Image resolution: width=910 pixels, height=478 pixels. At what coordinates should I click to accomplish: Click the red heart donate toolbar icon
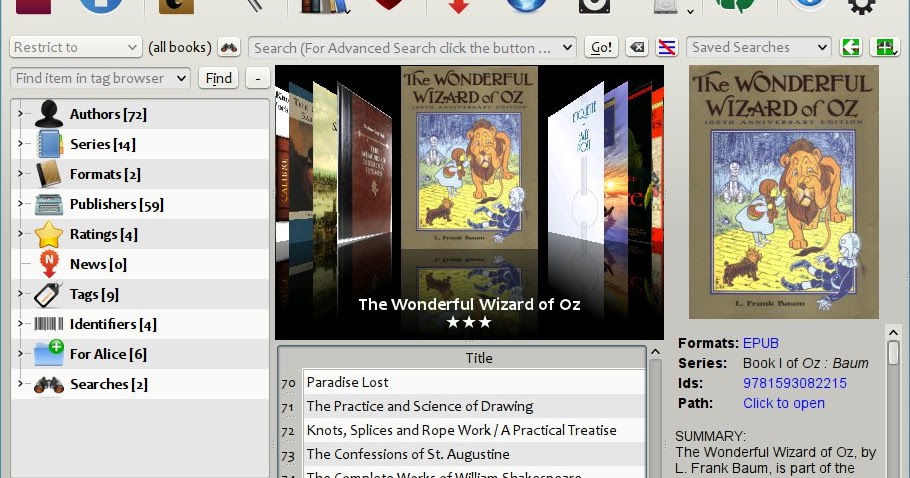click(x=390, y=5)
